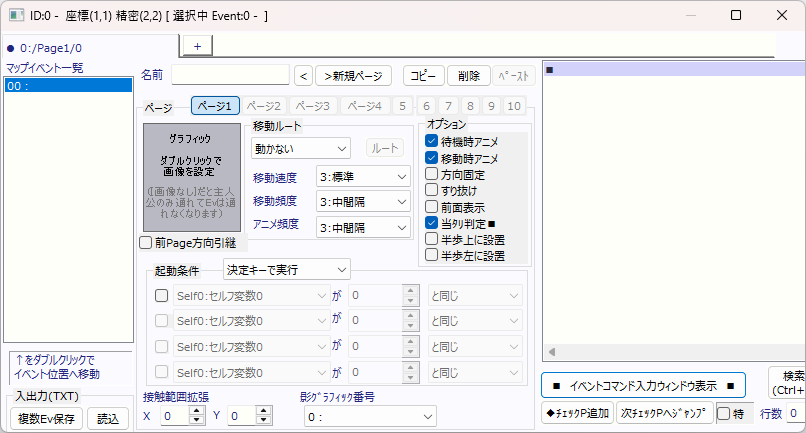Open the アニメ頻度 3:中間隔 dropdown
This screenshot has width=806, height=433.
pos(363,227)
